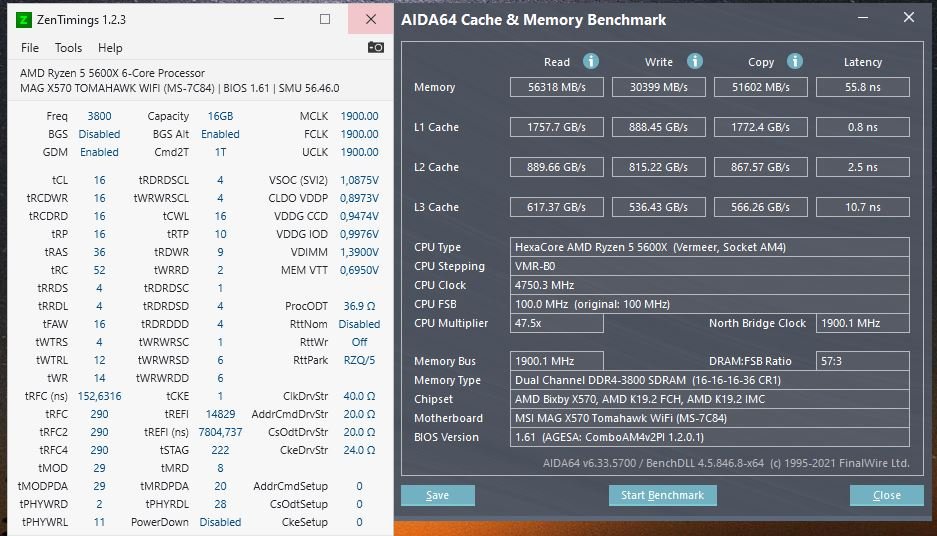Open the File menu in ZenTimings
The width and height of the screenshot is (937, 536).
(29, 48)
